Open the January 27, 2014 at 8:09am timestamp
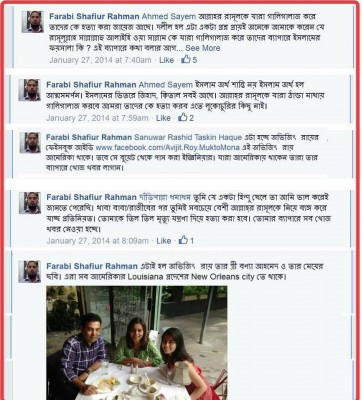 click(x=98, y=241)
